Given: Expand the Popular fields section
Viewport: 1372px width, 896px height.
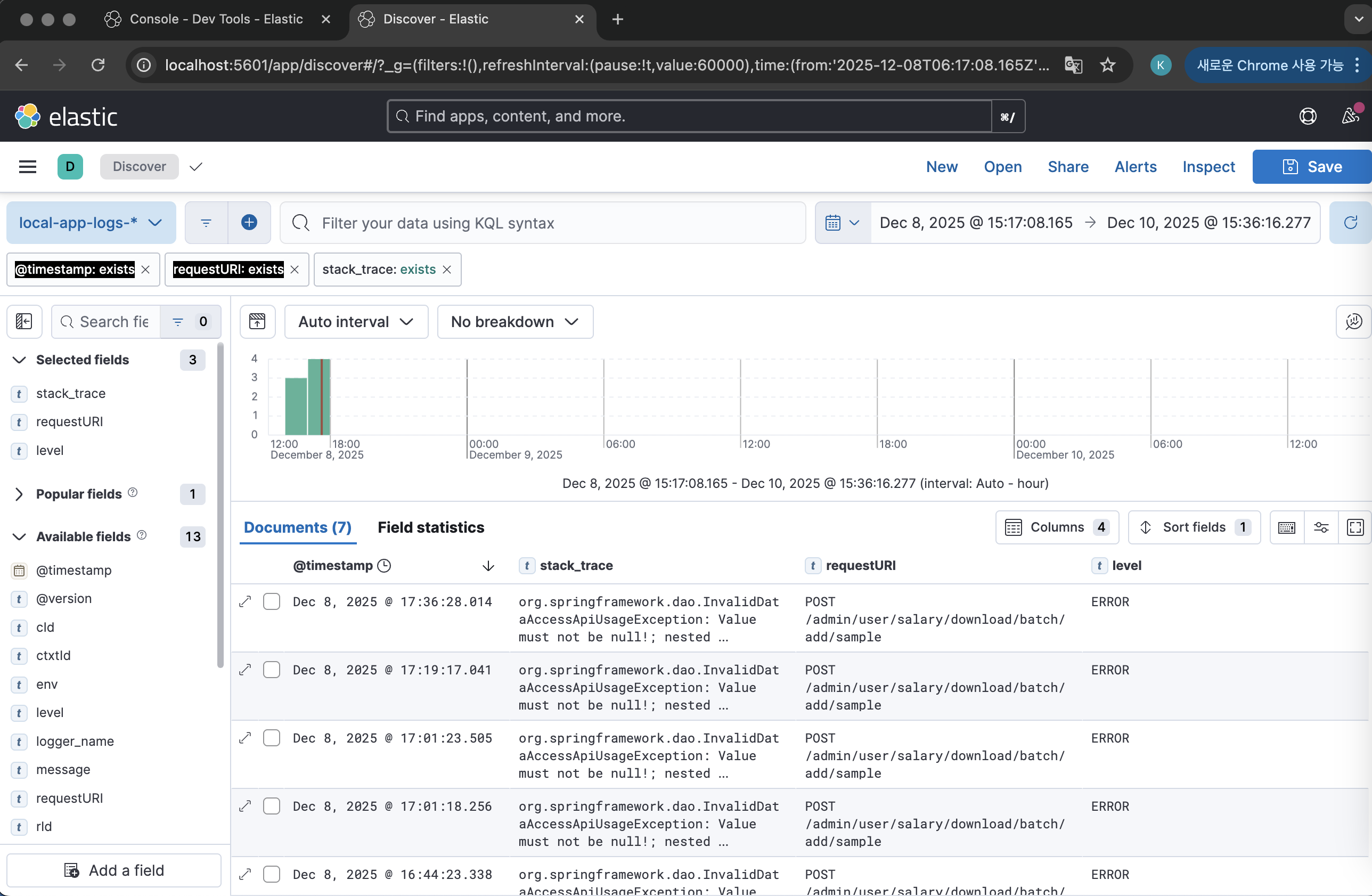Looking at the screenshot, I should coord(19,494).
